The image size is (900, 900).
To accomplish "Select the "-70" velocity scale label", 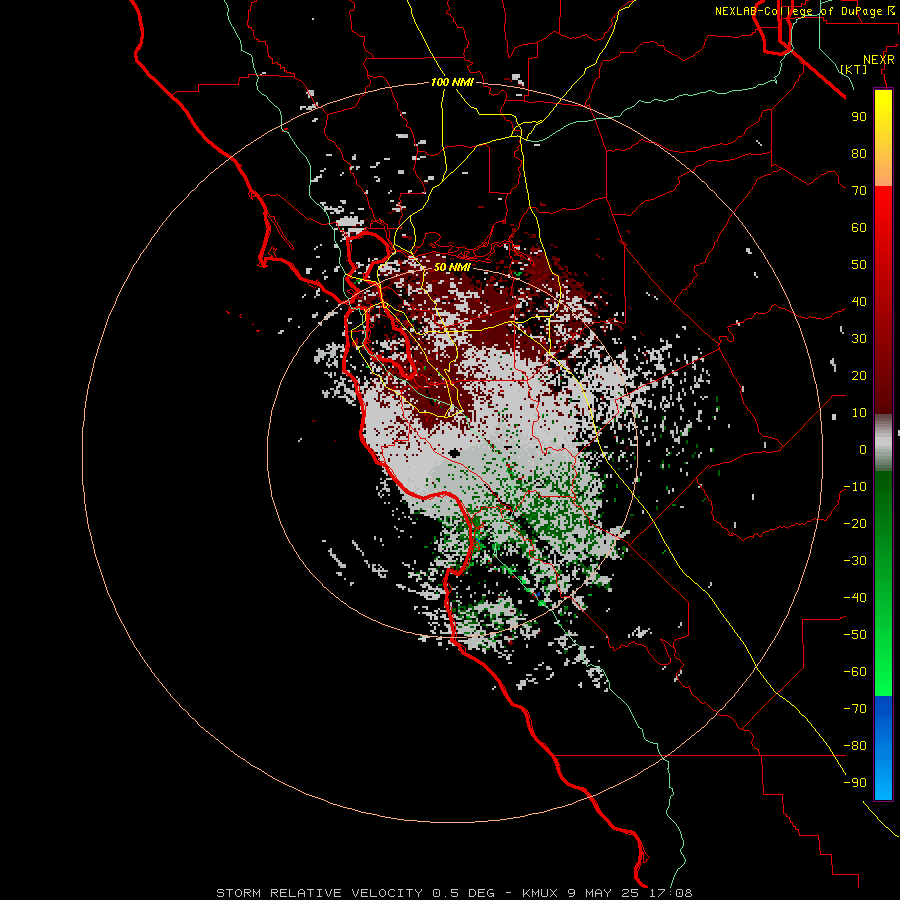I will [855, 709].
